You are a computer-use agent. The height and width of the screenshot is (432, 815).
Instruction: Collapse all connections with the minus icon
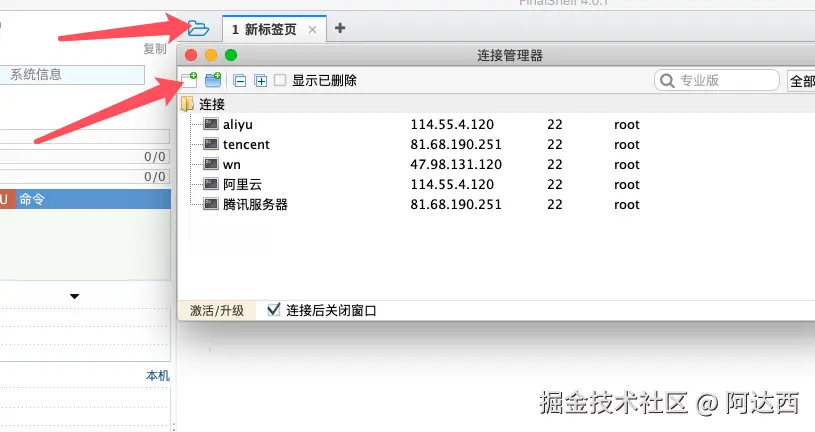tap(240, 81)
